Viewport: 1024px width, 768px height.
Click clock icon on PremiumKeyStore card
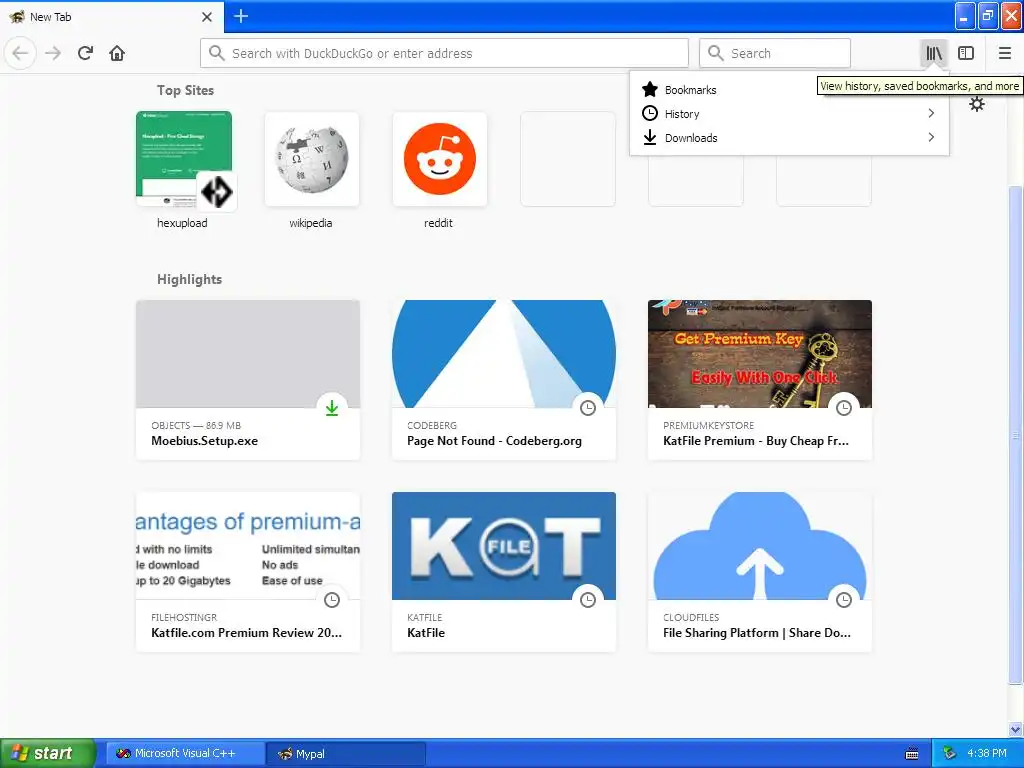pos(844,408)
